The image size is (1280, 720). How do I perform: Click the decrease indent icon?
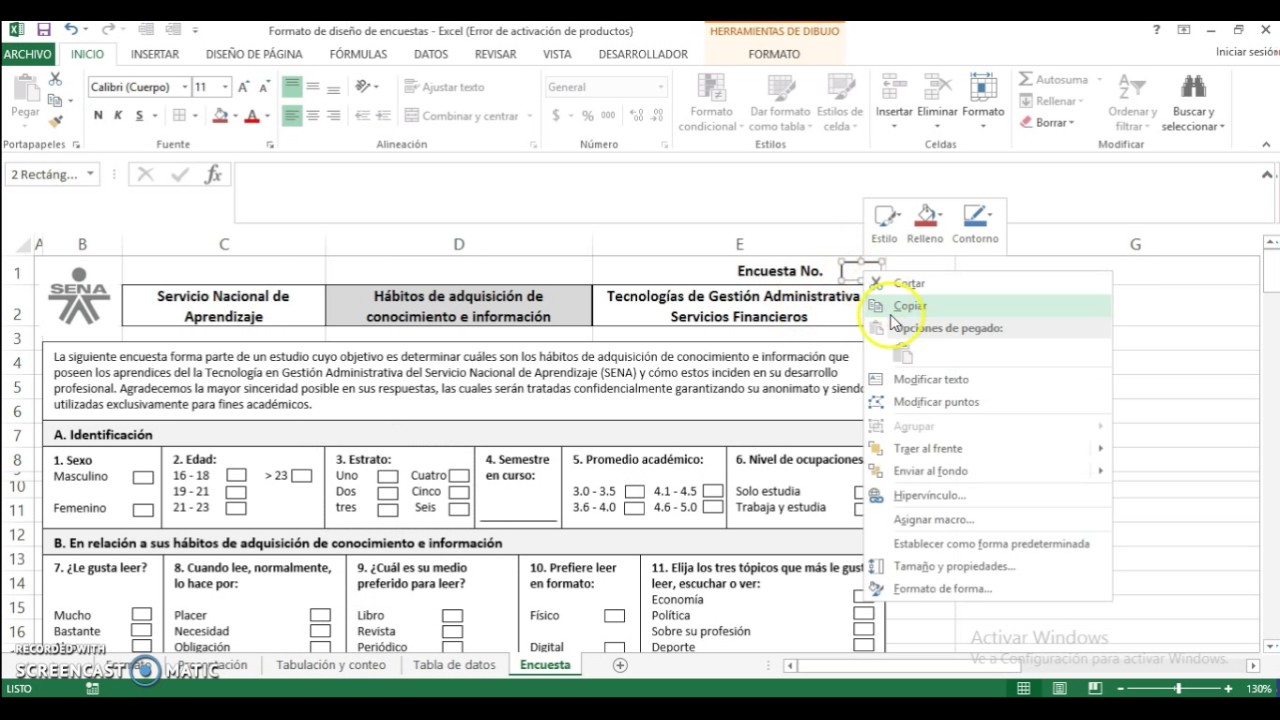(363, 116)
